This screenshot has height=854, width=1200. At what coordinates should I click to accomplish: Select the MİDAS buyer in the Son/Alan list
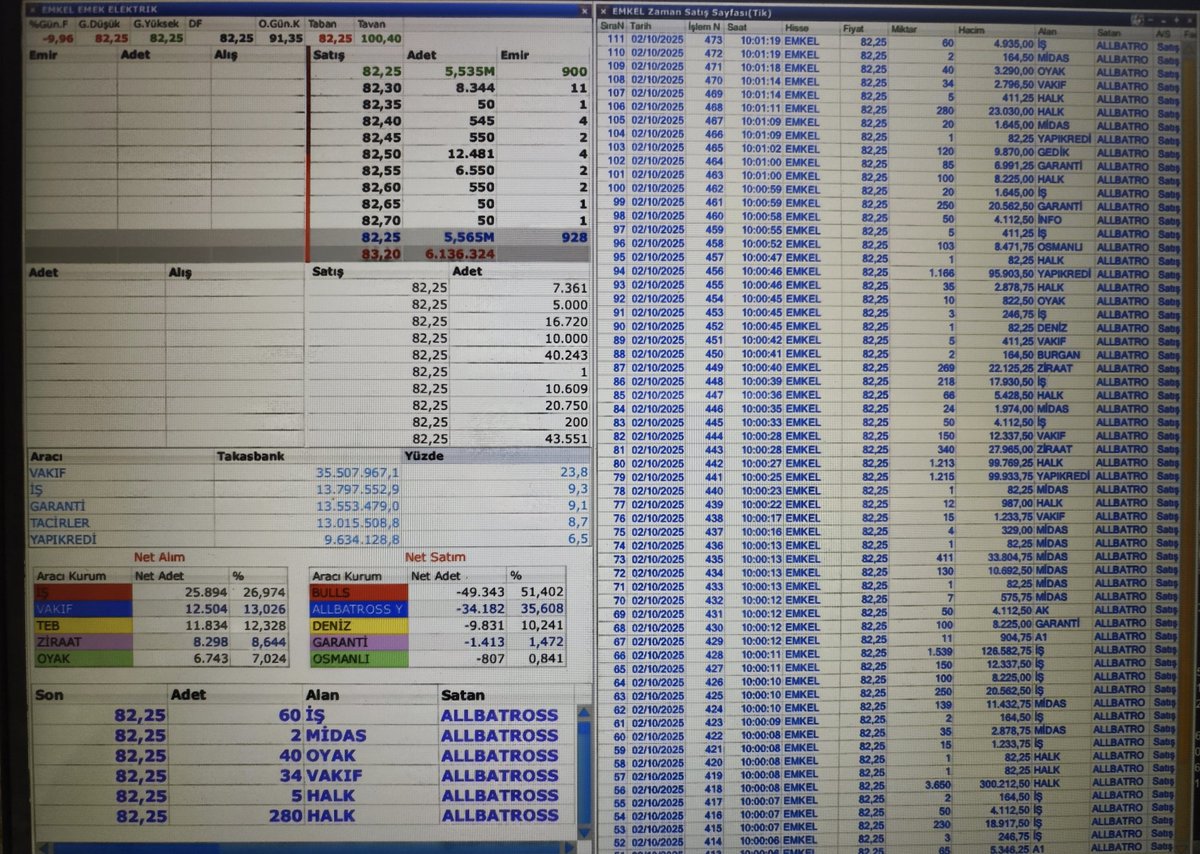pyautogui.click(x=336, y=735)
